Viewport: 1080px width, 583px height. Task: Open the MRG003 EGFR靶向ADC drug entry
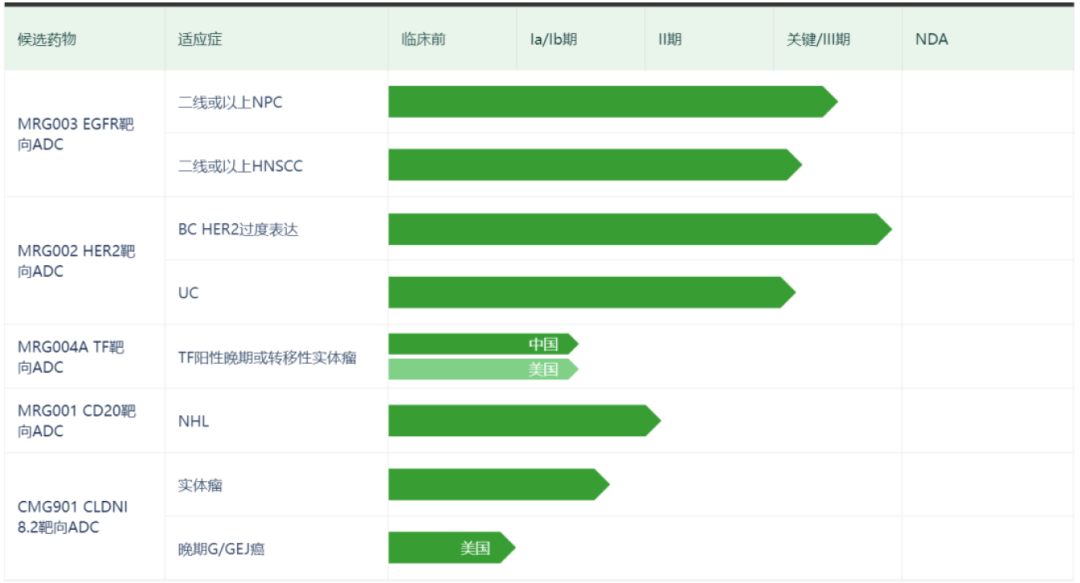pyautogui.click(x=76, y=134)
